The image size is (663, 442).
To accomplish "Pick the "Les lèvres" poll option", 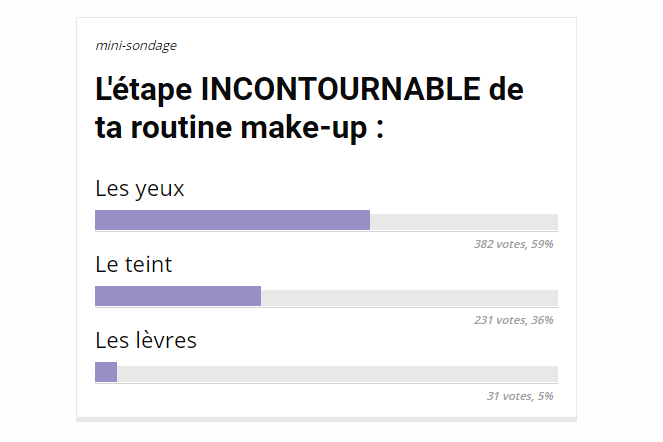I will click(145, 340).
